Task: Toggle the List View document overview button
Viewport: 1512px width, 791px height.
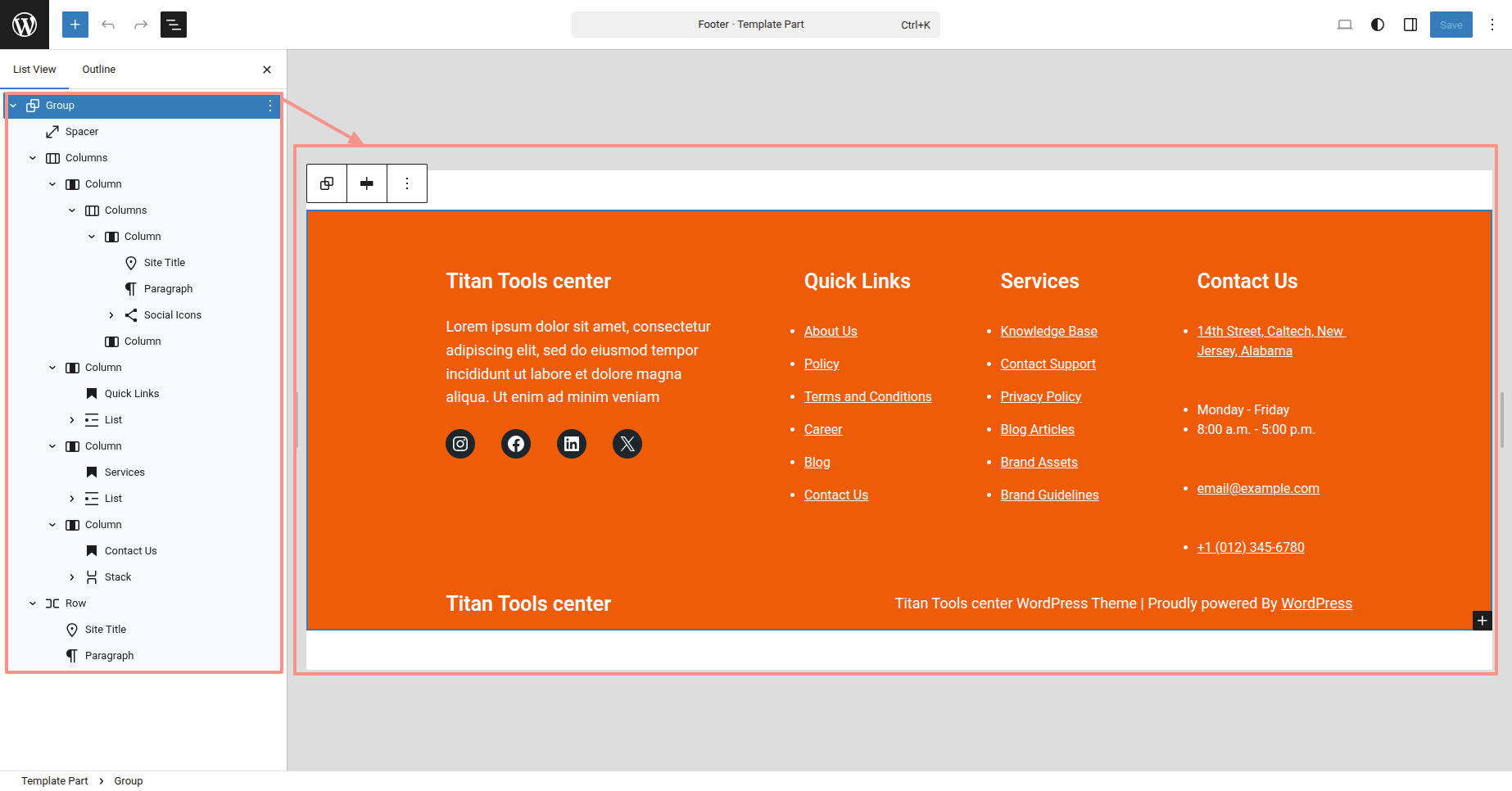Action: (174, 25)
